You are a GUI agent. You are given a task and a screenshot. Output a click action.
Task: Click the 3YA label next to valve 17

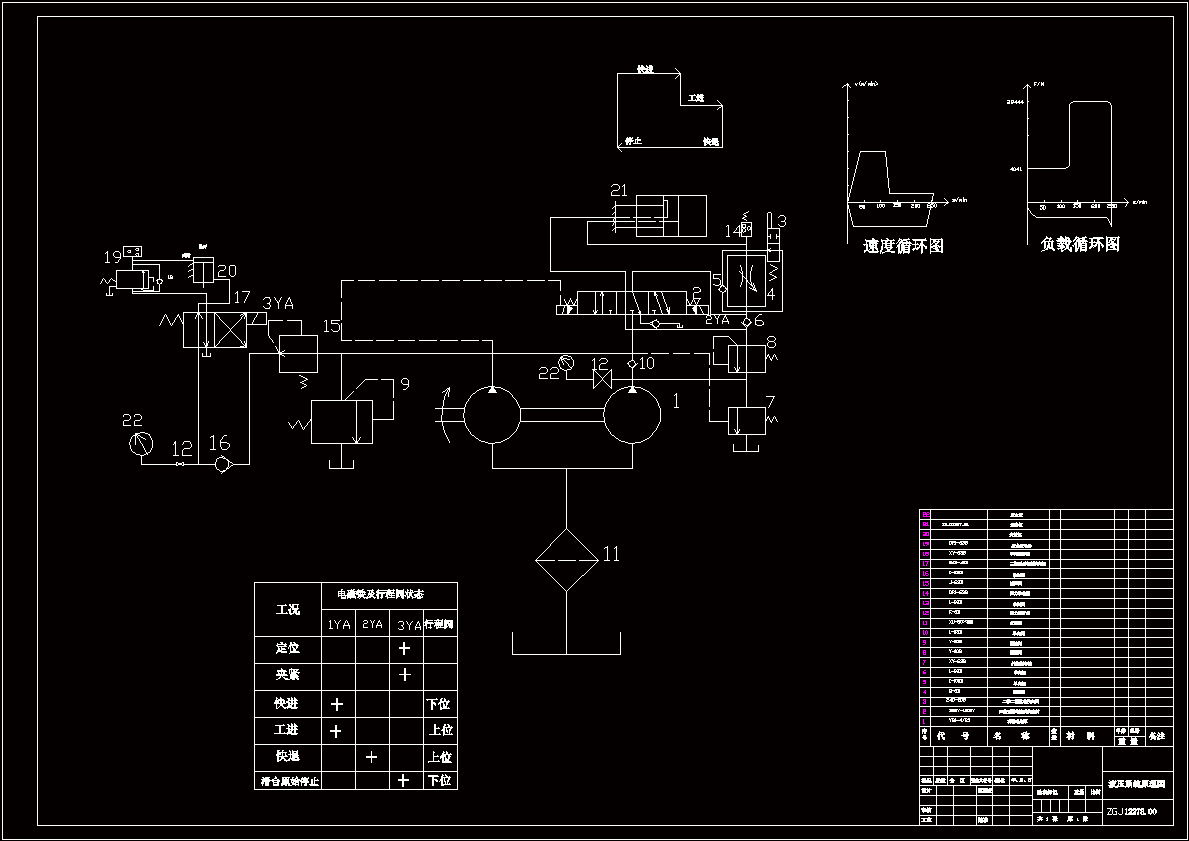(x=278, y=303)
